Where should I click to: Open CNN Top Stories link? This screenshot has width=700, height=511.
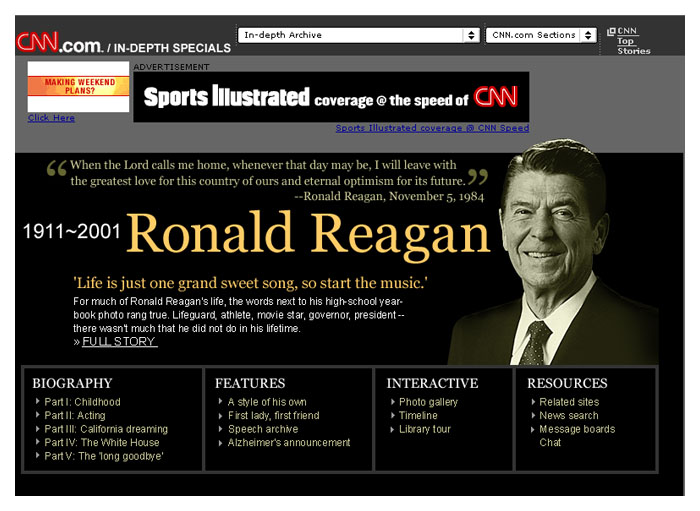click(x=633, y=41)
